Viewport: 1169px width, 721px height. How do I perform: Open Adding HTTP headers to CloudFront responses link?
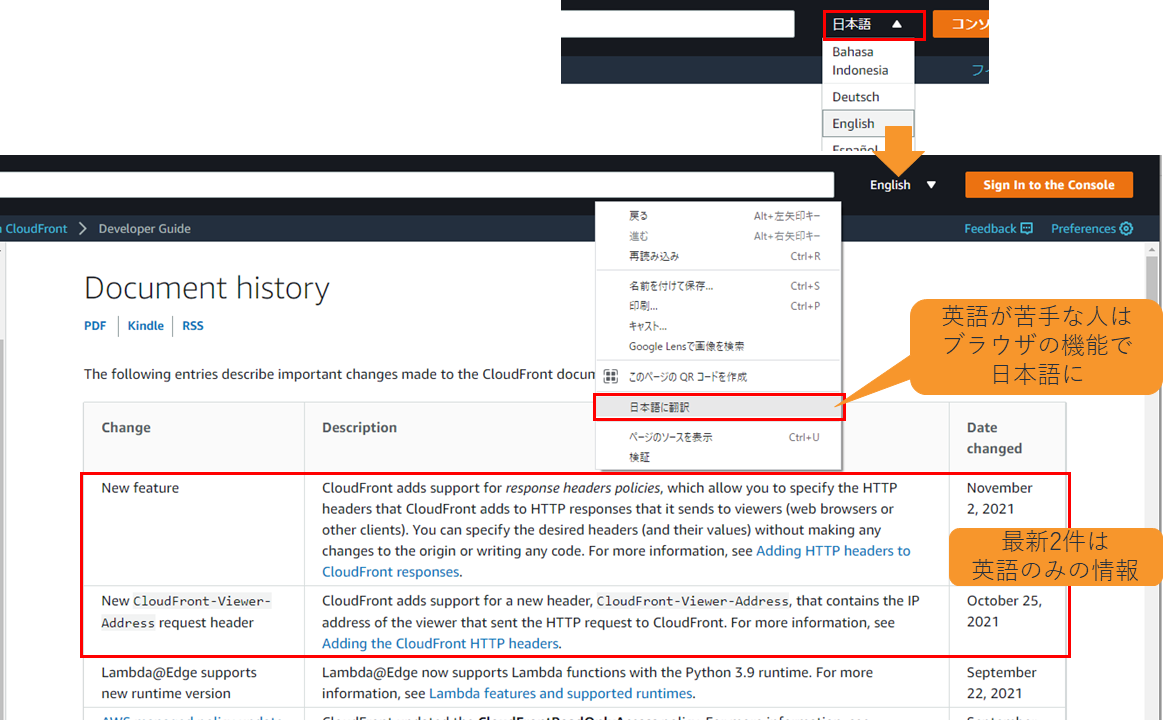click(x=616, y=561)
